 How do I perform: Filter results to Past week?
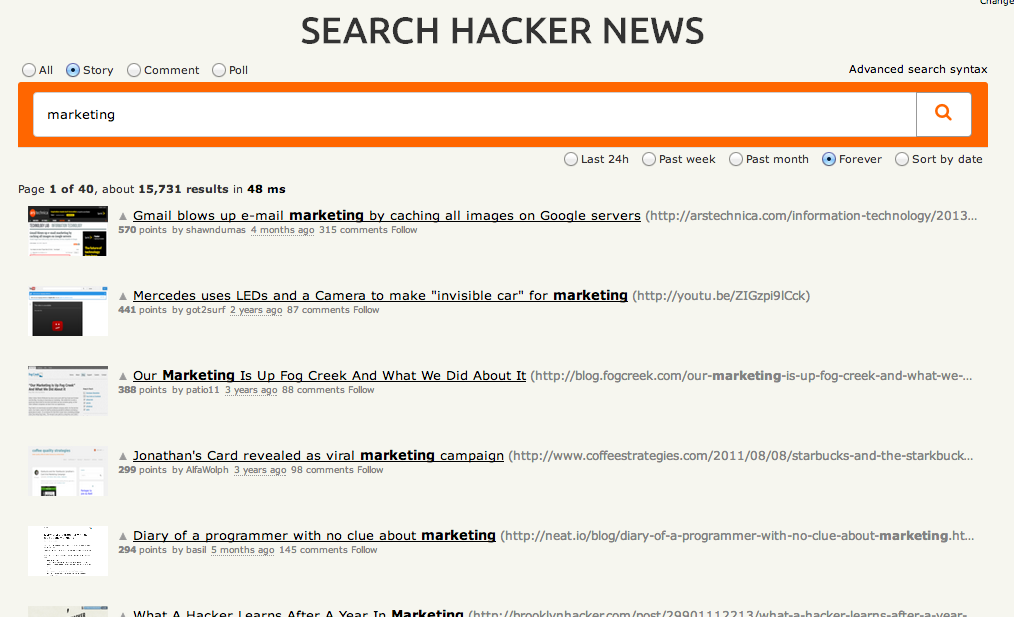point(649,159)
